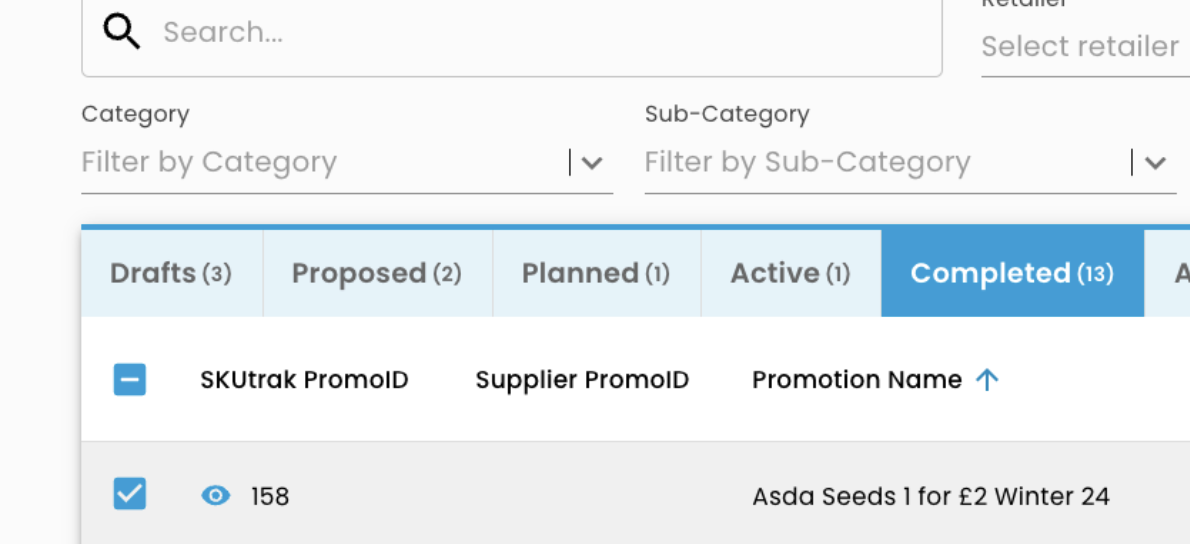Click the eye icon for promo 158

click(215, 495)
